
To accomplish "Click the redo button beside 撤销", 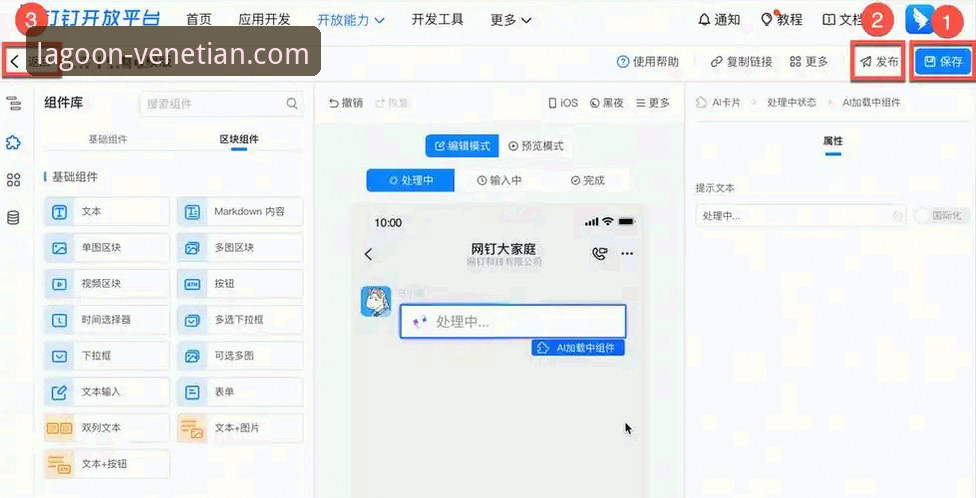I will [x=391, y=103].
